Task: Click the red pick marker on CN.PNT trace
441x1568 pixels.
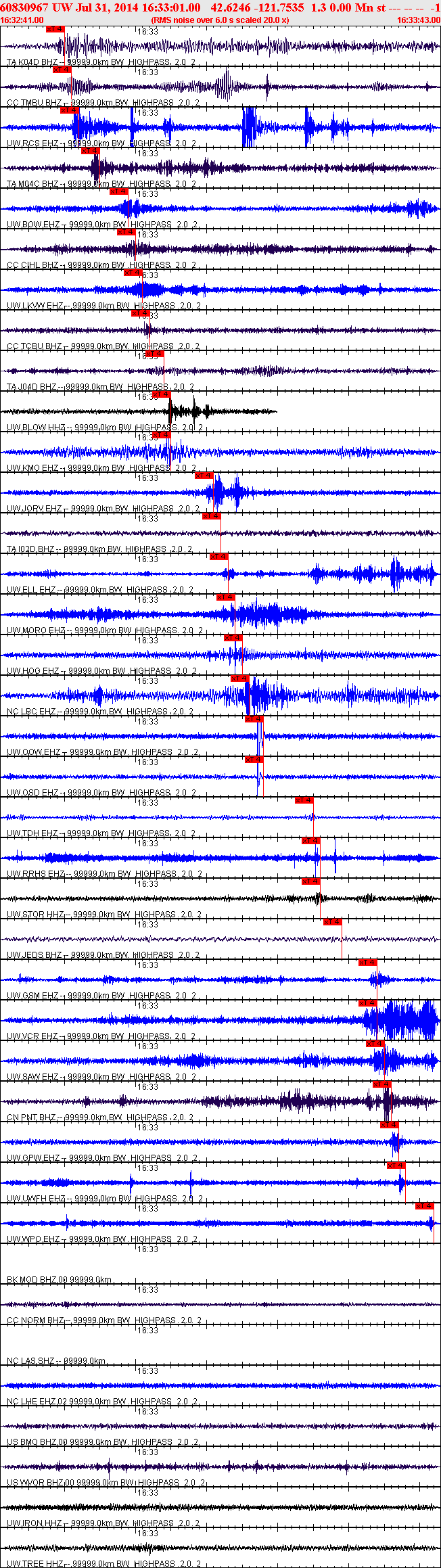Action: [382, 1084]
